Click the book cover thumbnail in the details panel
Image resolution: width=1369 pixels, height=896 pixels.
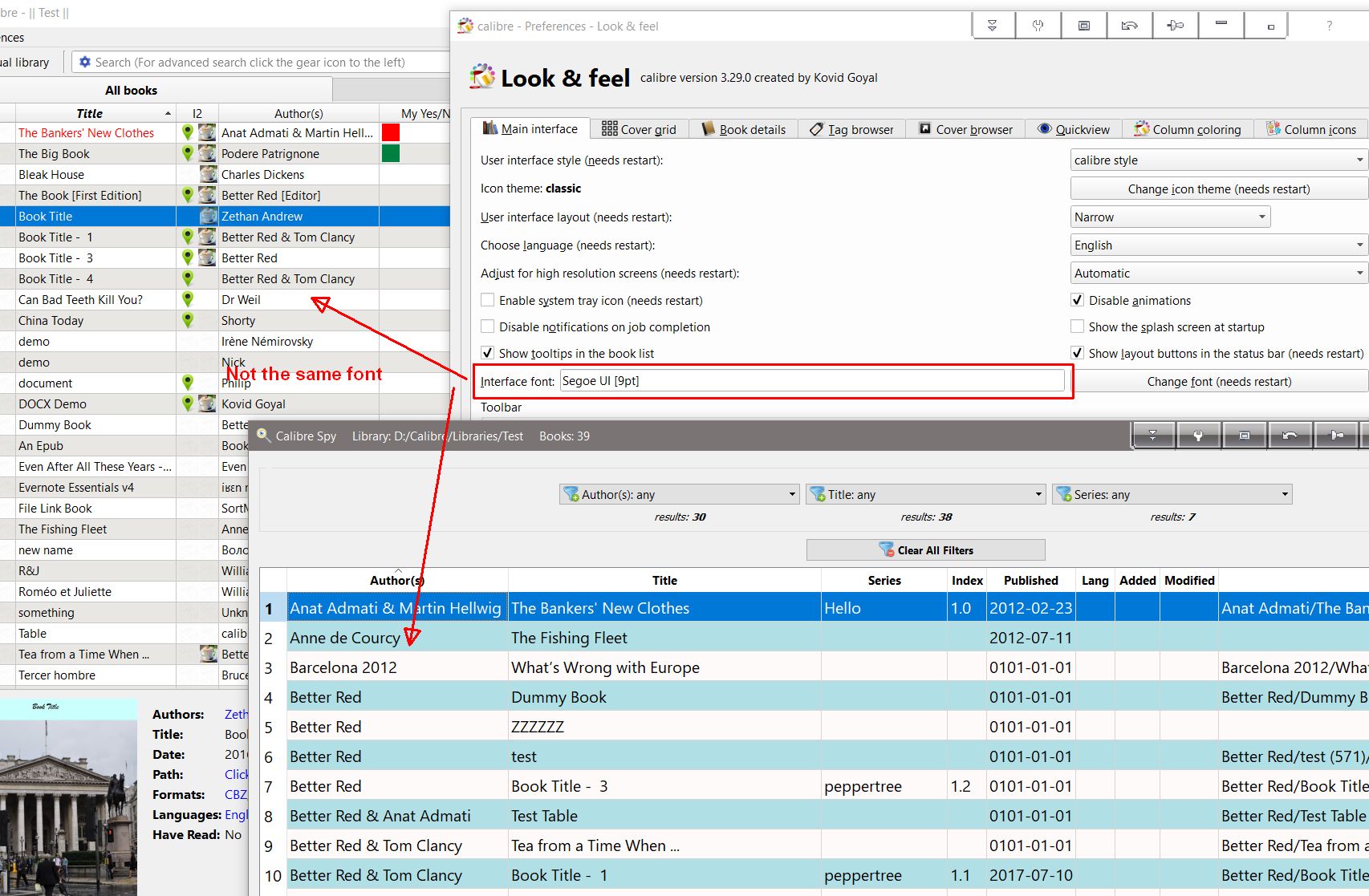68,797
